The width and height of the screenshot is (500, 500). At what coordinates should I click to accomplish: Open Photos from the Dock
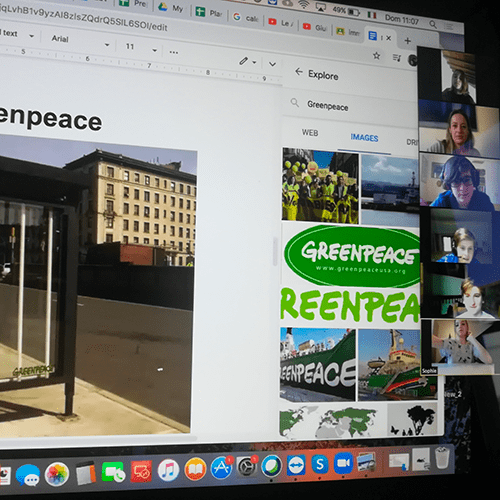pyautogui.click(x=57, y=474)
